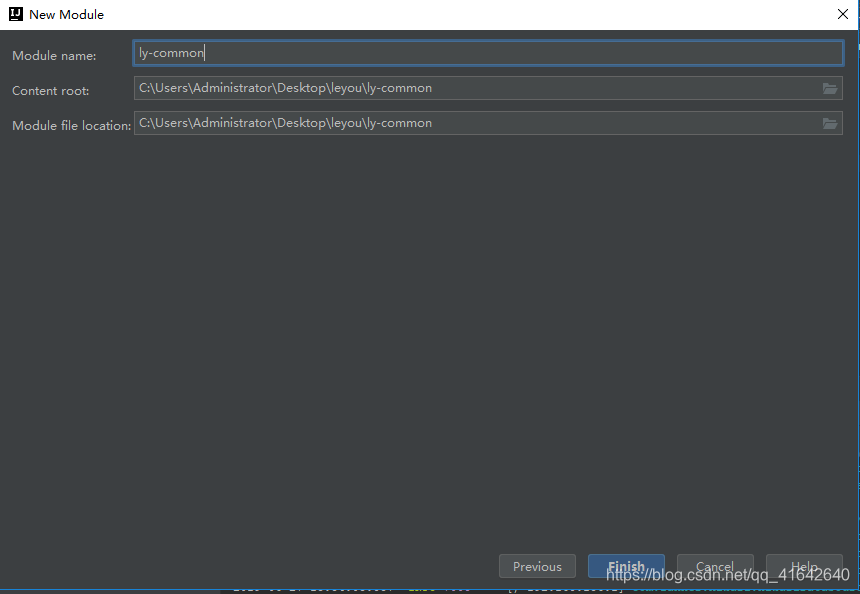Click the 'Content root:' label
Viewport: 860px width, 594px height.
point(50,91)
